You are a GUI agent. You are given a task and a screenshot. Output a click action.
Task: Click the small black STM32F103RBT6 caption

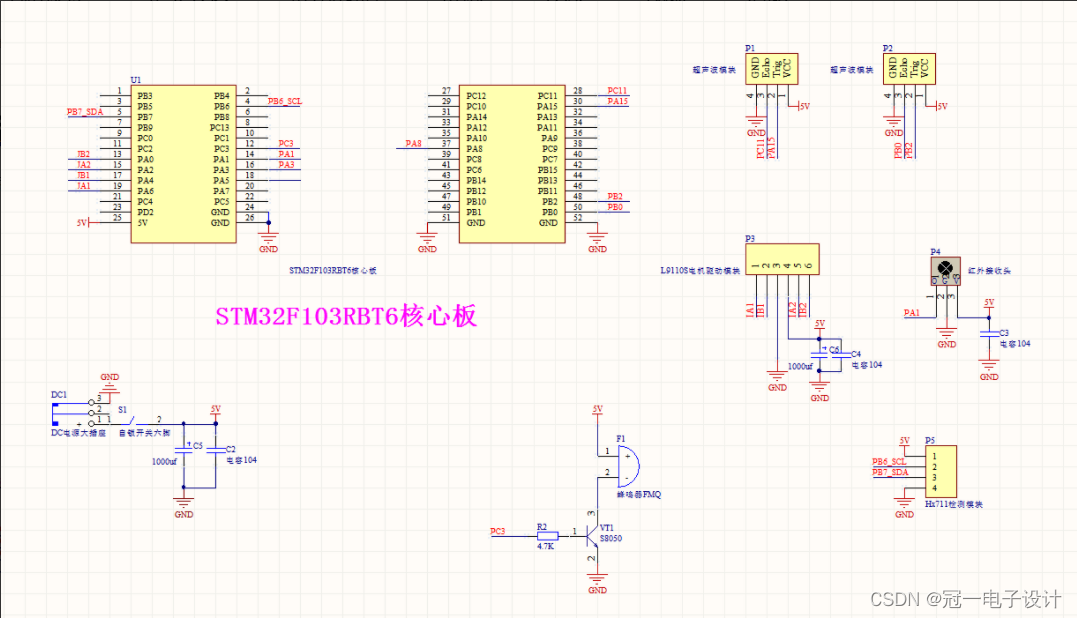pos(332,271)
